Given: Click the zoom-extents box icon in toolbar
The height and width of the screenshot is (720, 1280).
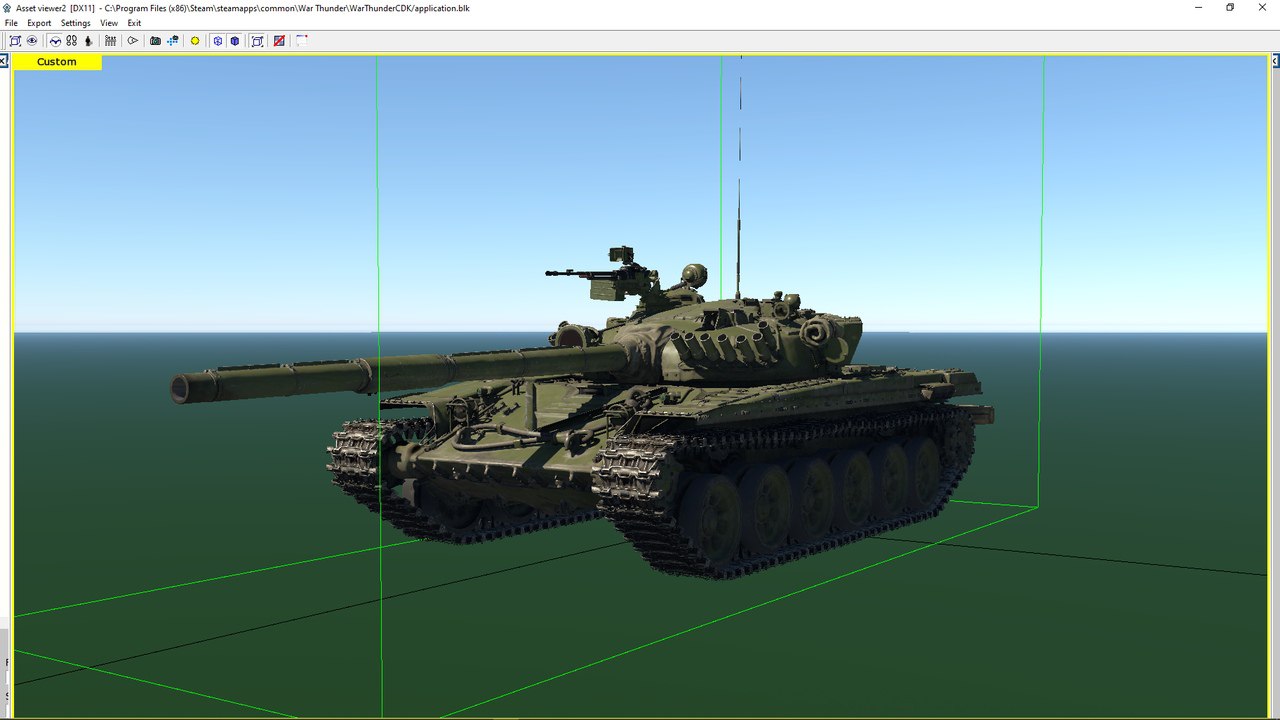Looking at the screenshot, I should pos(15,41).
